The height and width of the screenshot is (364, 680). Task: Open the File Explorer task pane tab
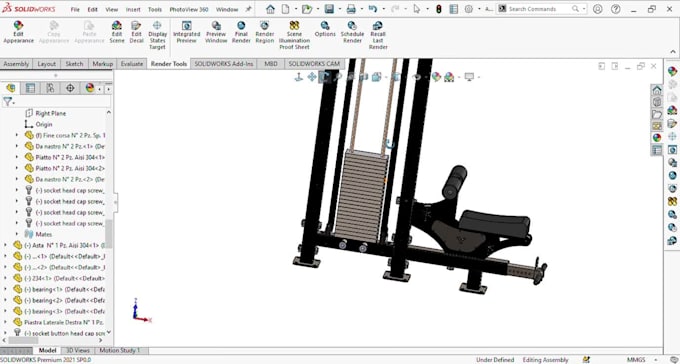click(x=657, y=114)
